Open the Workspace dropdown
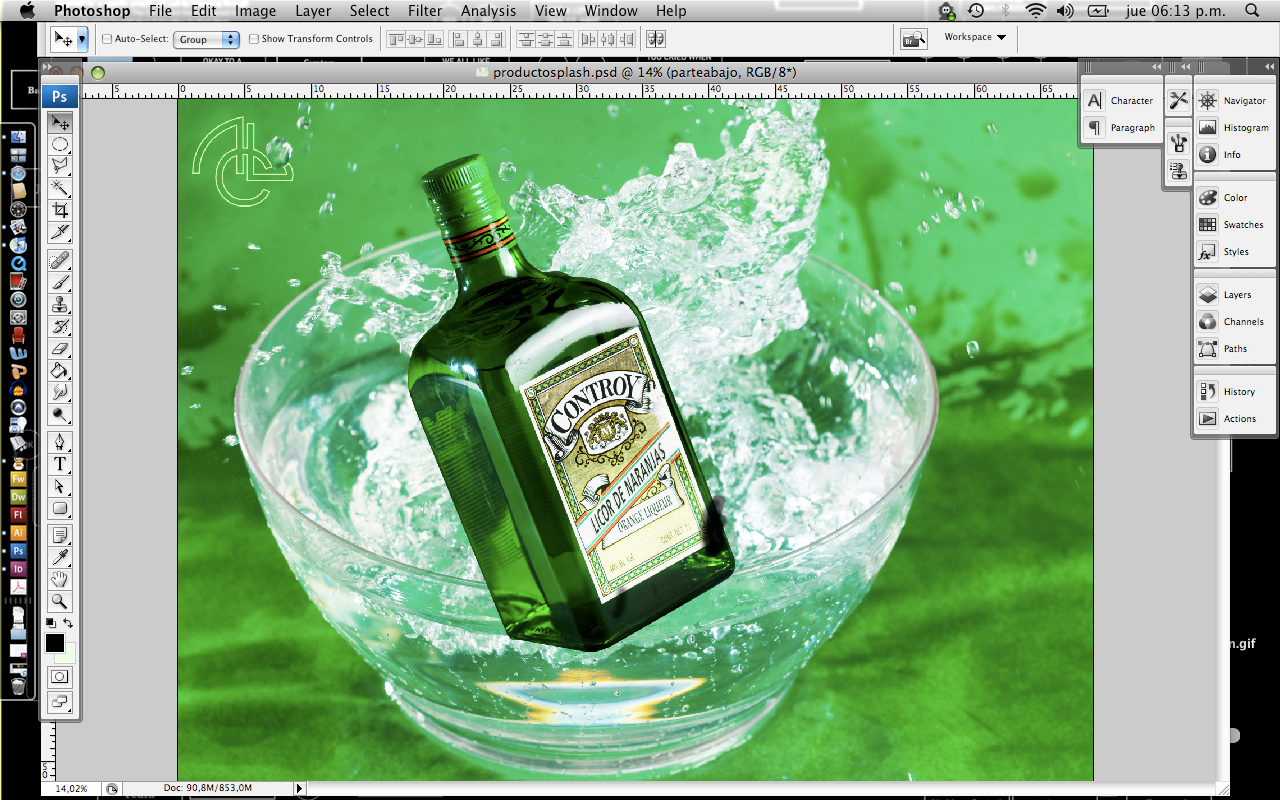 [973, 37]
